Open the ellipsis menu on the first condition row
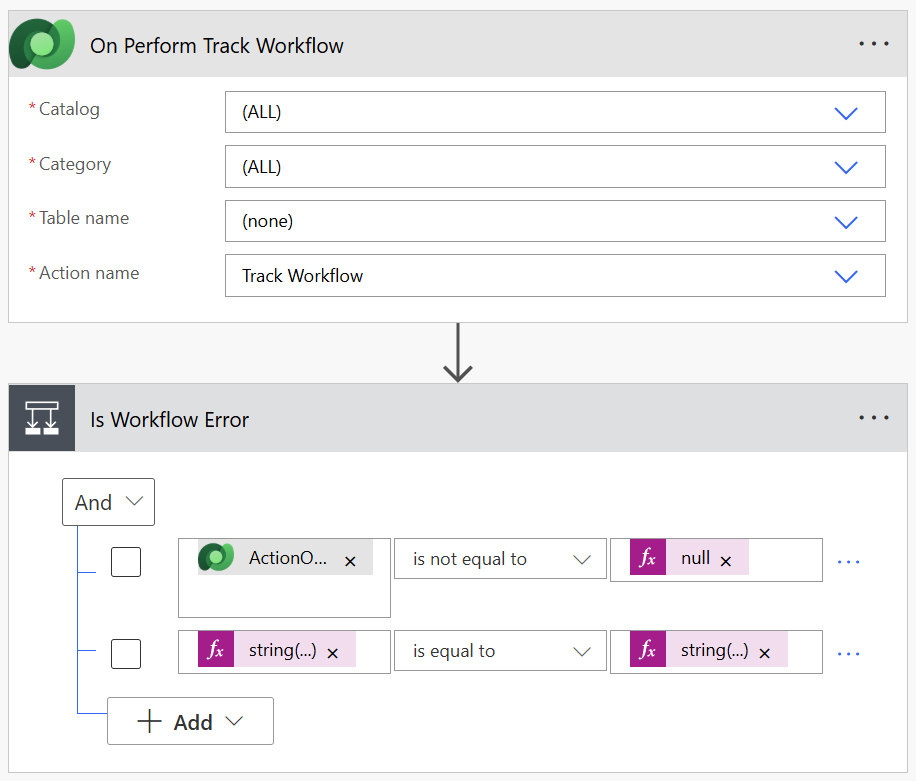The height and width of the screenshot is (781, 916). 849,560
